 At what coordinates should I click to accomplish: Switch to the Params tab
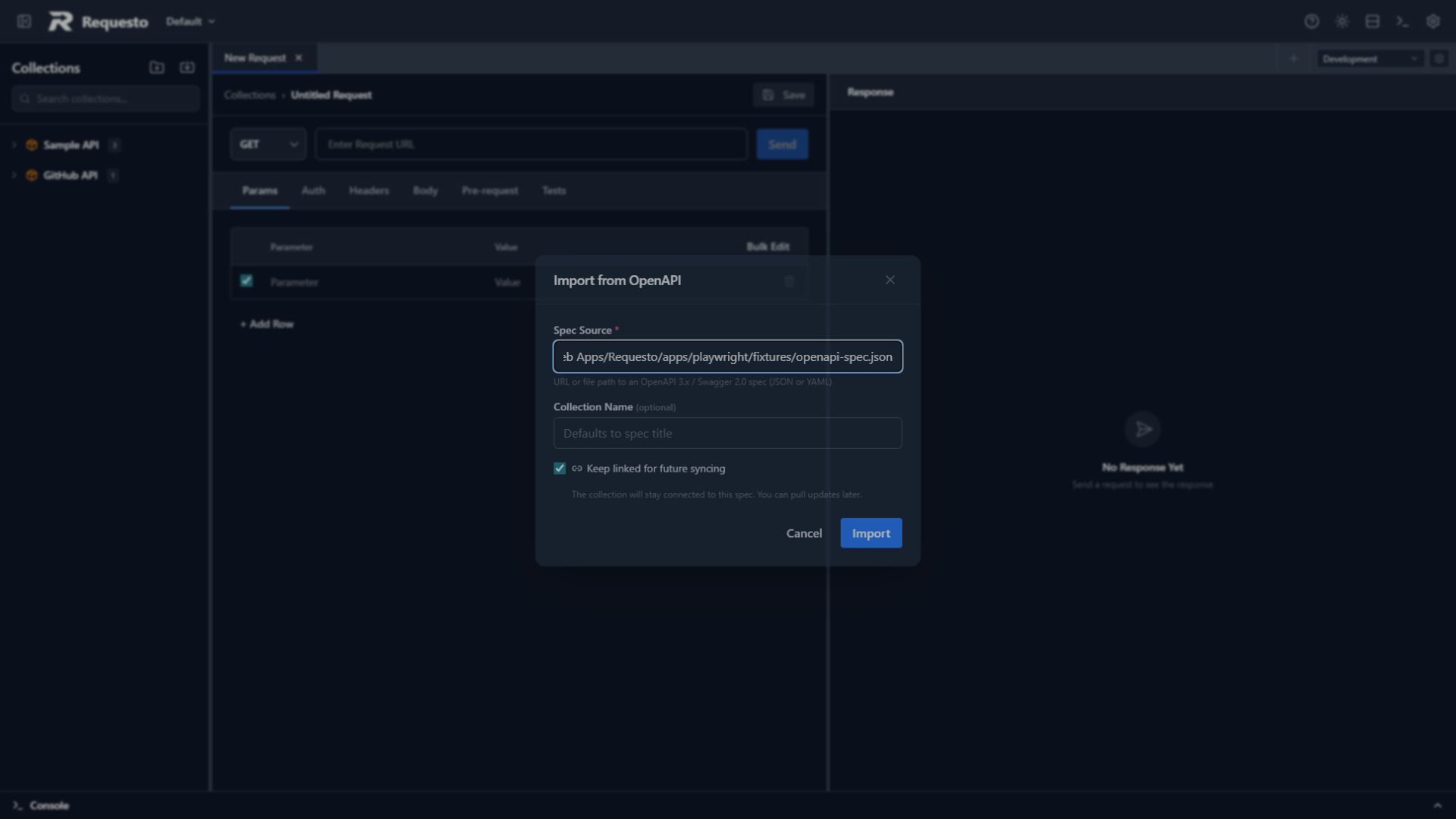tap(259, 190)
